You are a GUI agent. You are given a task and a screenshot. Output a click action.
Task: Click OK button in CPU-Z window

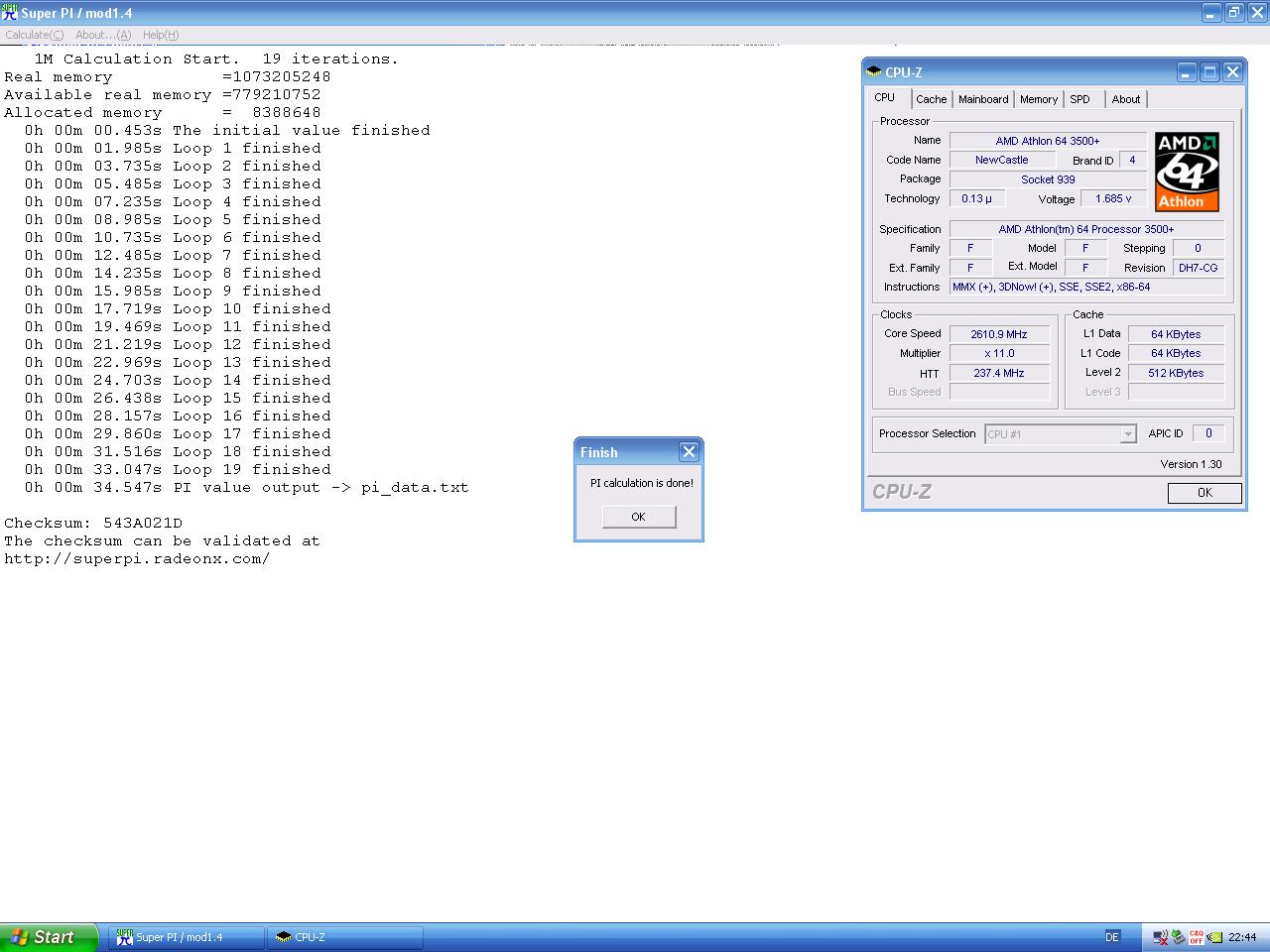click(x=1205, y=493)
